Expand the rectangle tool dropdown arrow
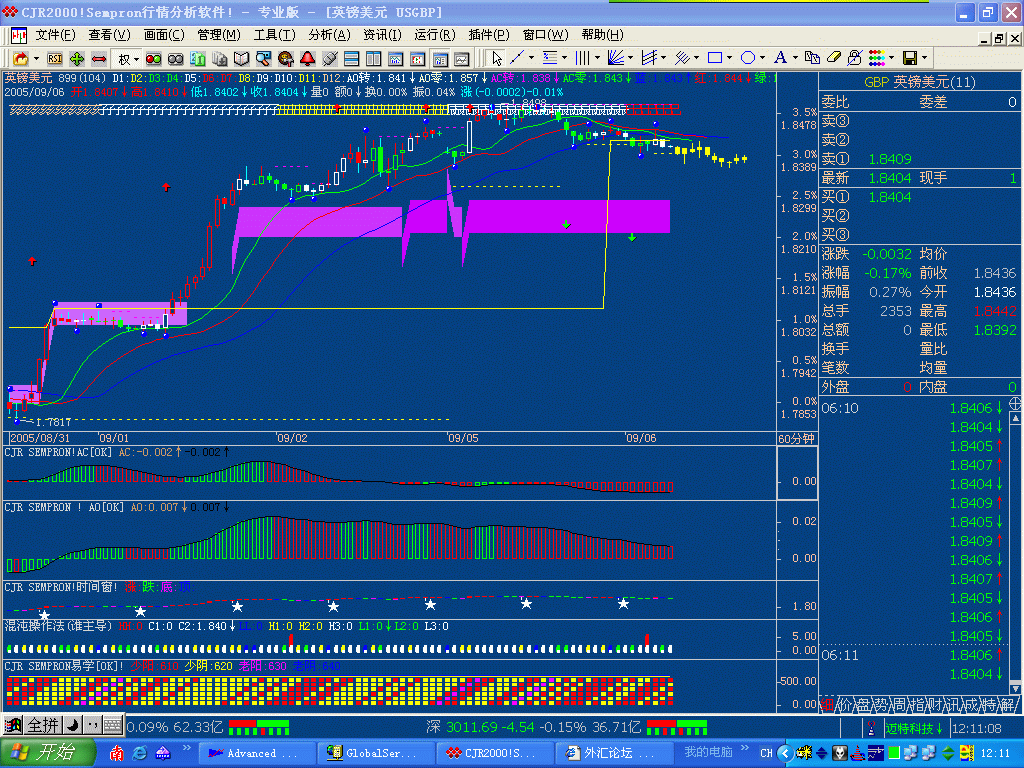Viewport: 1024px width, 768px height. point(729,59)
